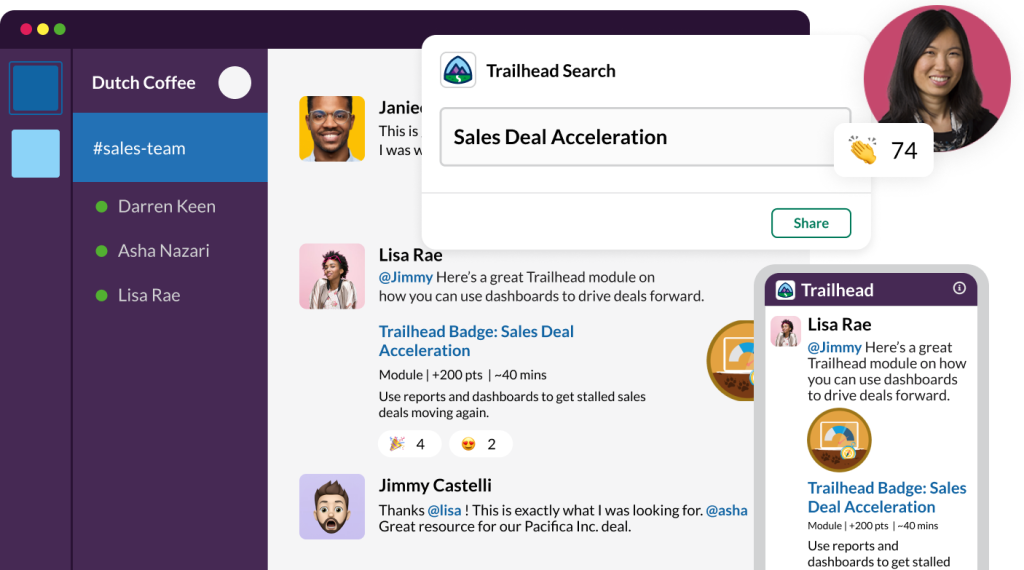Click the Trailhead Search dialog title

[551, 71]
